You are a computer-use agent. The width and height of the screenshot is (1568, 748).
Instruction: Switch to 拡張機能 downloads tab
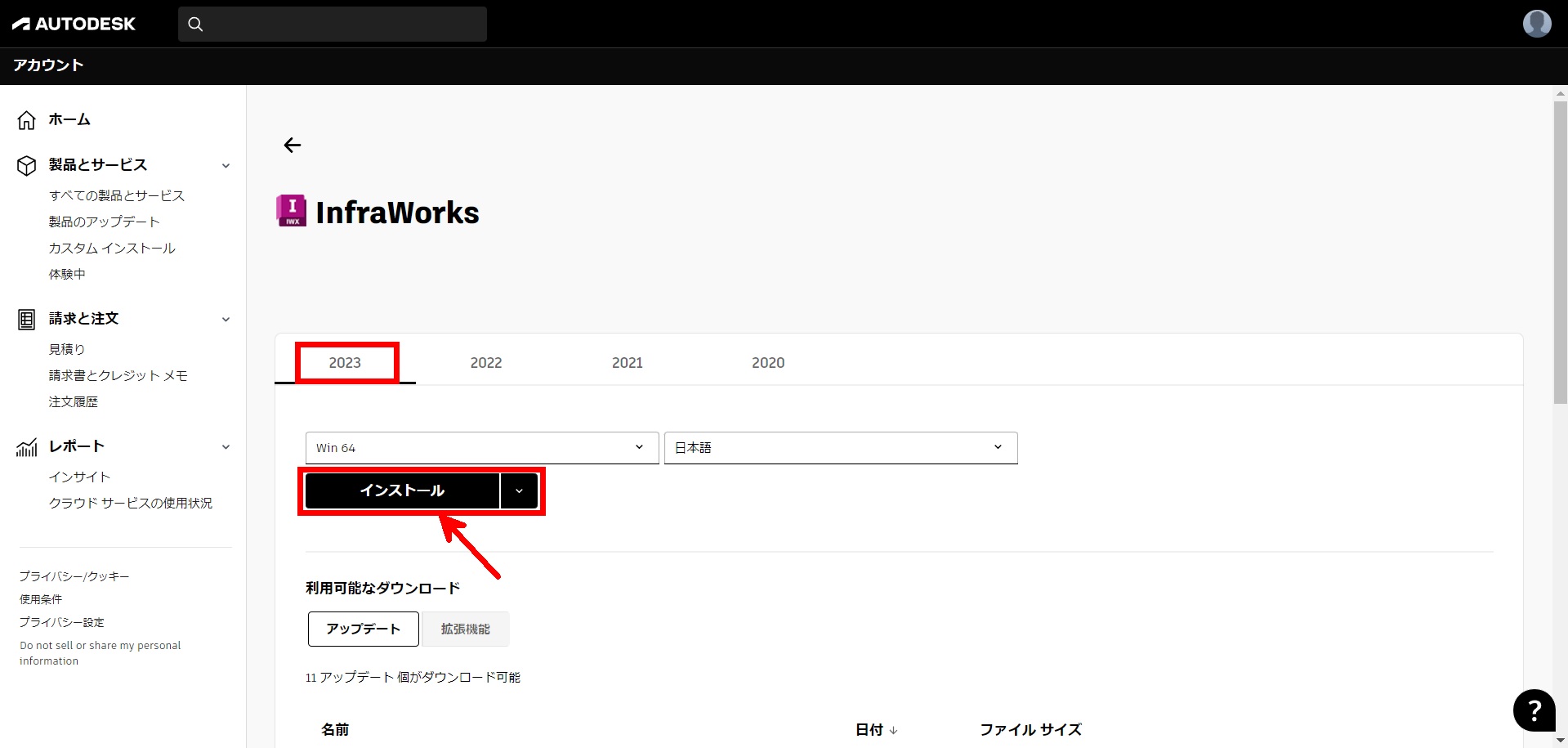466,629
